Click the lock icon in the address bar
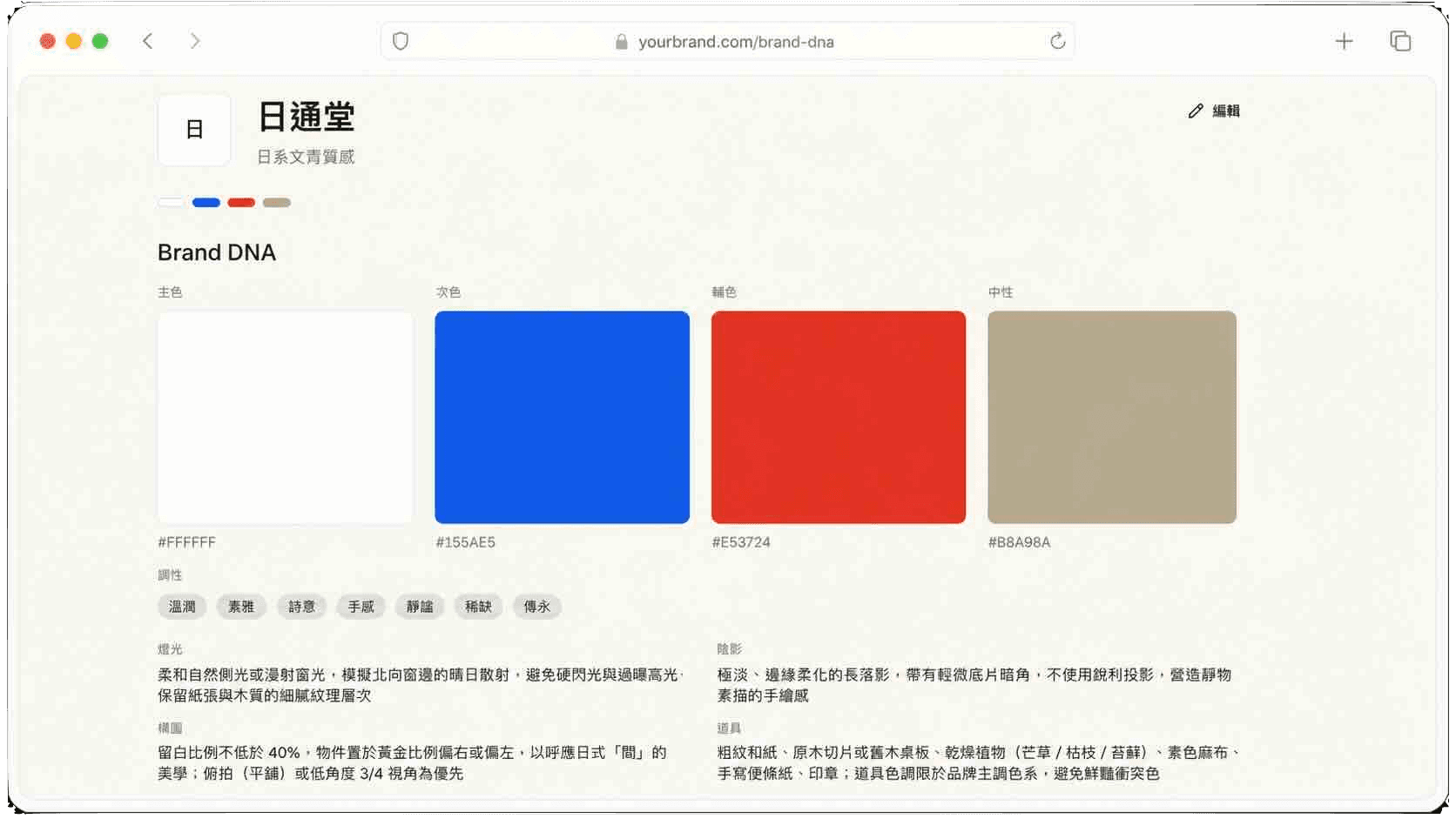The height and width of the screenshot is (819, 1456). pos(621,42)
